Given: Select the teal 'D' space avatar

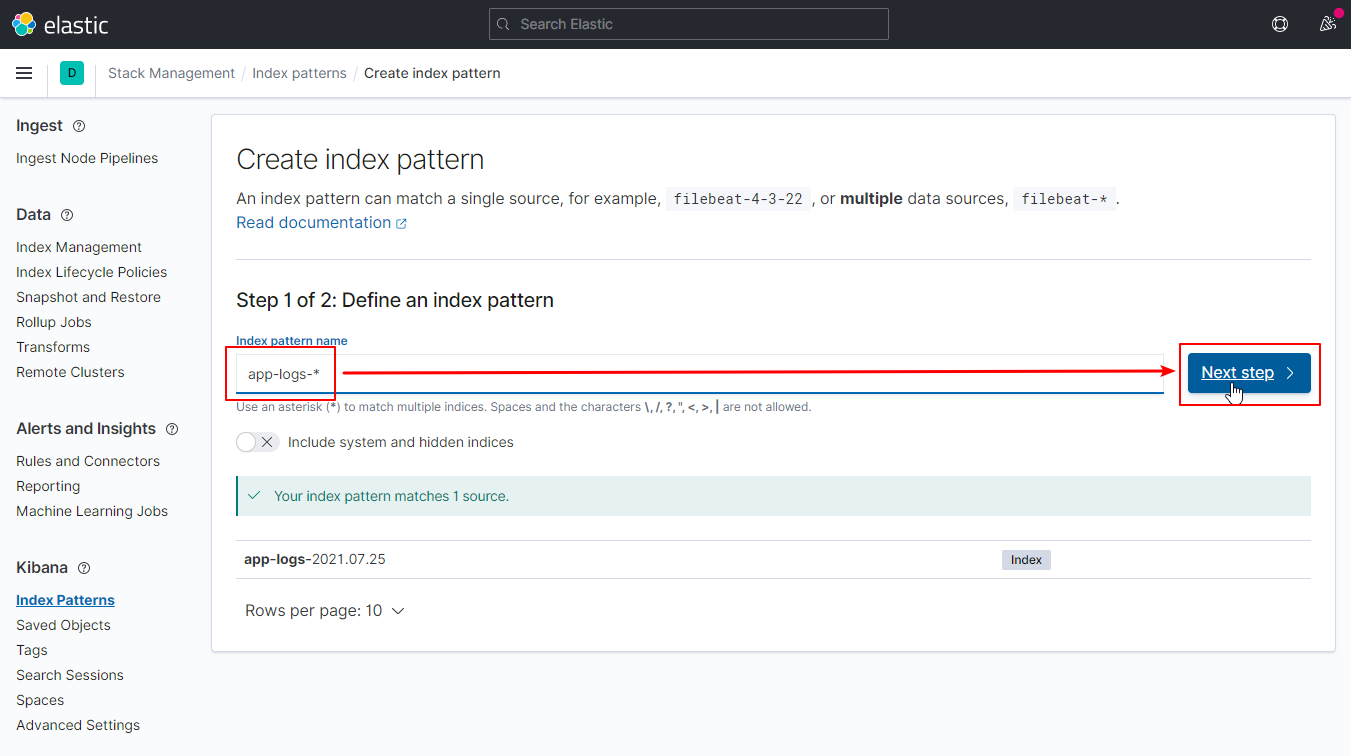Looking at the screenshot, I should pos(71,73).
